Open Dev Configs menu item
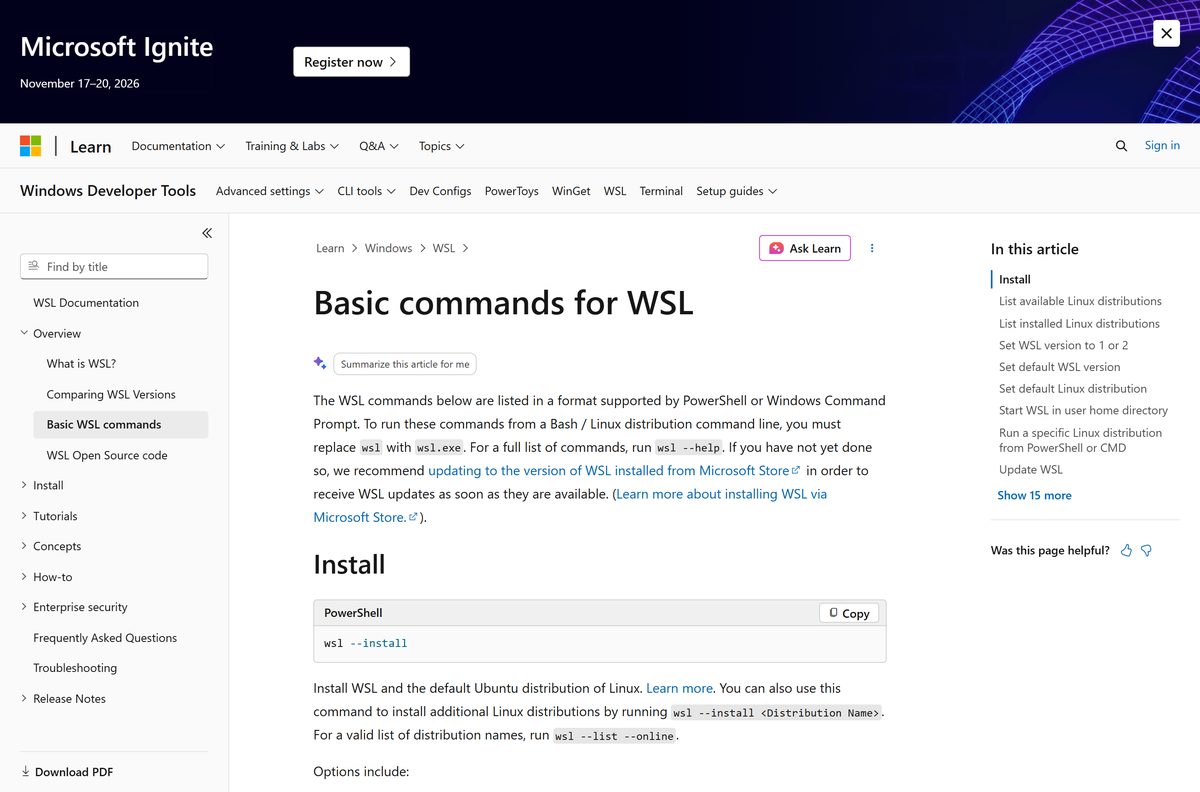Screen dimensions: 1200x792 click(x=440, y=191)
